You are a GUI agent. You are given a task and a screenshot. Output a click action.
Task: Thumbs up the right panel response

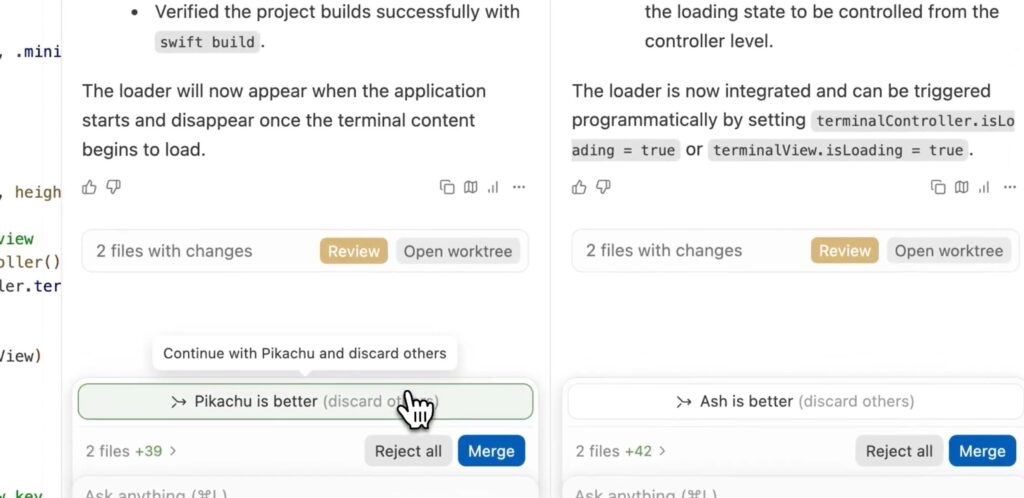pos(579,187)
